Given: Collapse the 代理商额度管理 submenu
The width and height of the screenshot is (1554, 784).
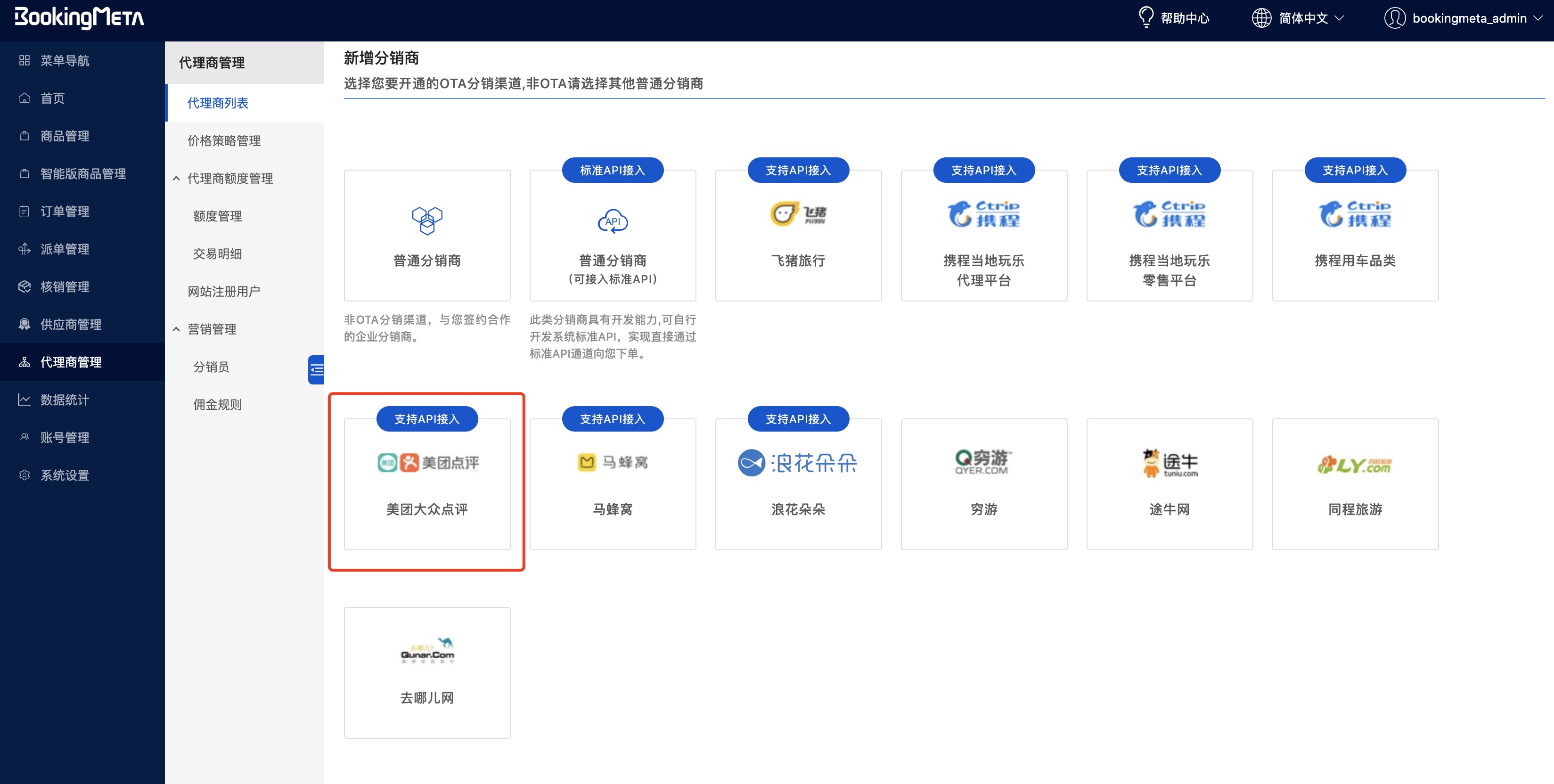Looking at the screenshot, I should (x=176, y=179).
